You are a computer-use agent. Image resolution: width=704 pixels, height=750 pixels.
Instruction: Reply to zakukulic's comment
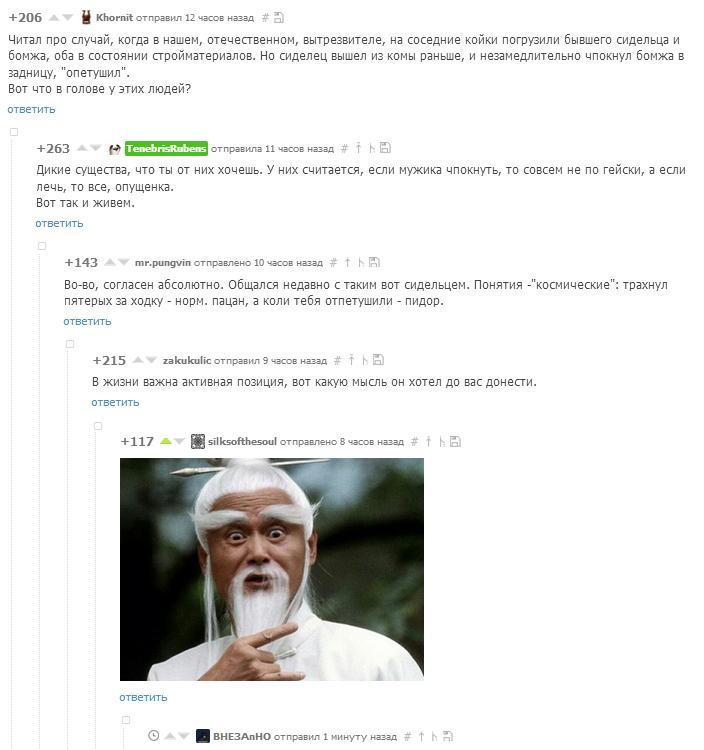(x=115, y=403)
